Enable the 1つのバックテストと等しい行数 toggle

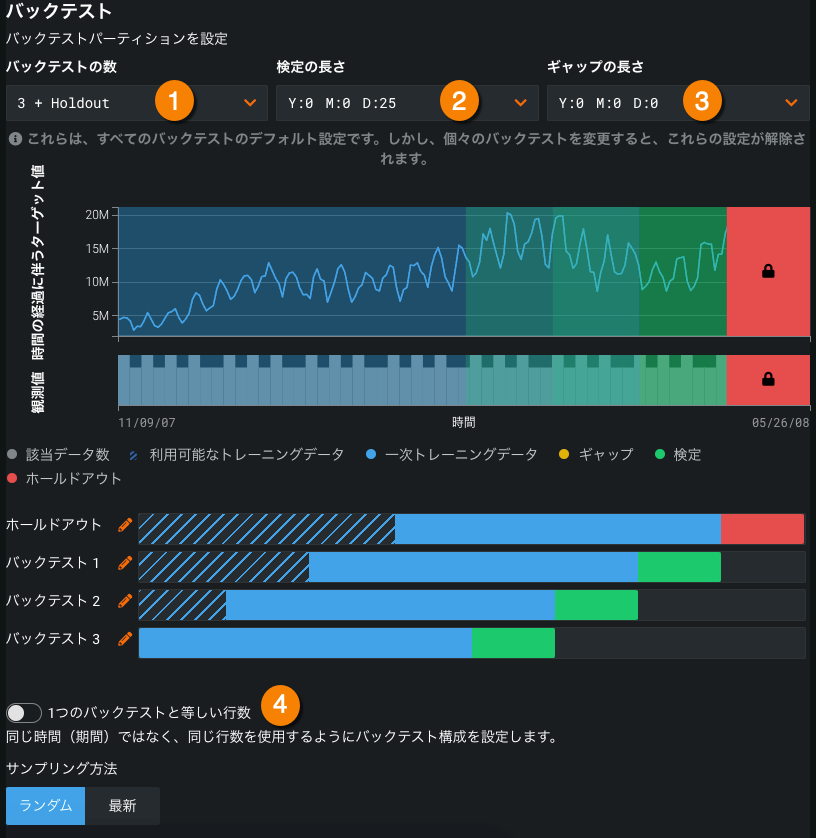click(x=24, y=713)
